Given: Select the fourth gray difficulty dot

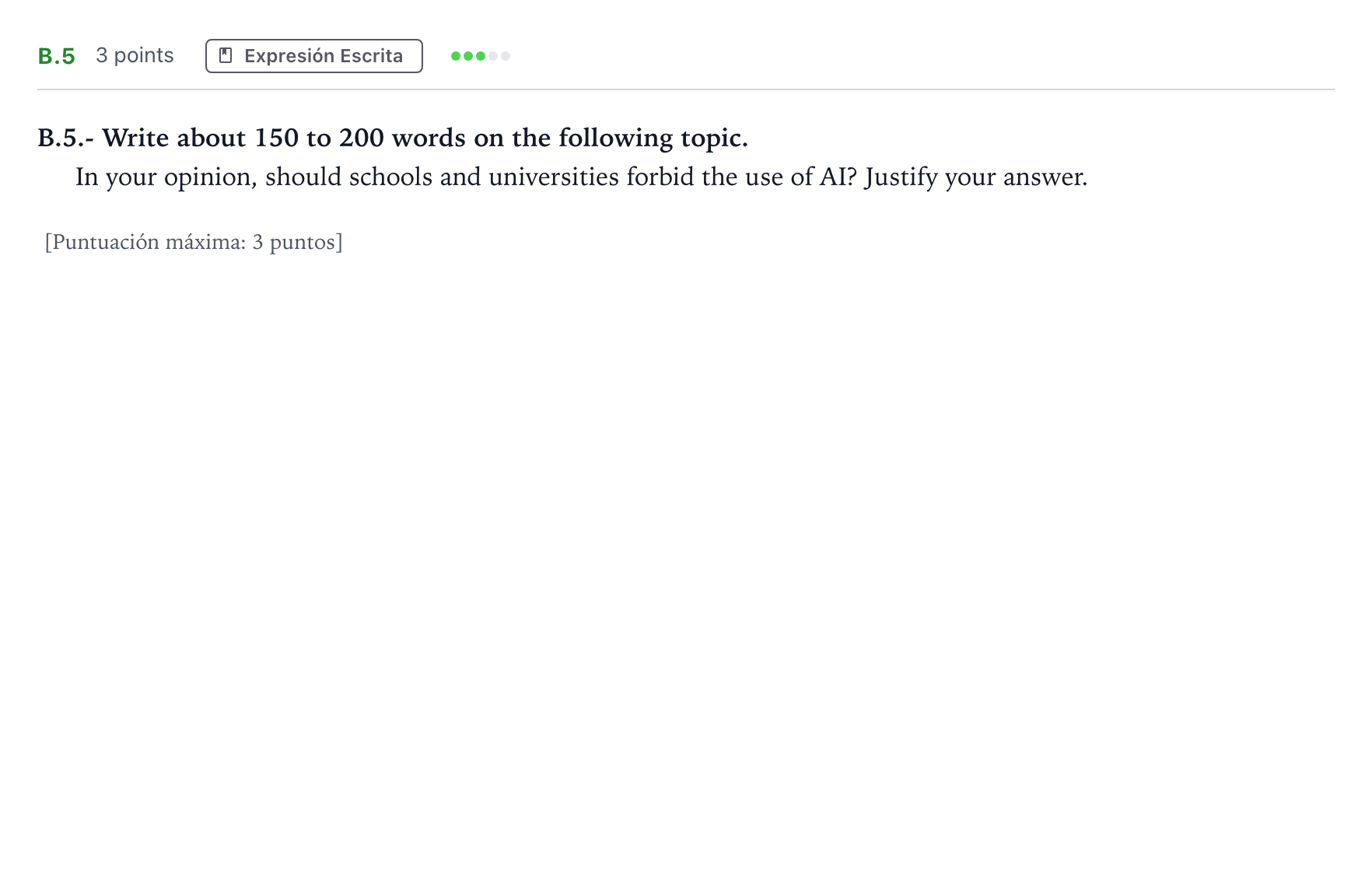Looking at the screenshot, I should (x=493, y=56).
